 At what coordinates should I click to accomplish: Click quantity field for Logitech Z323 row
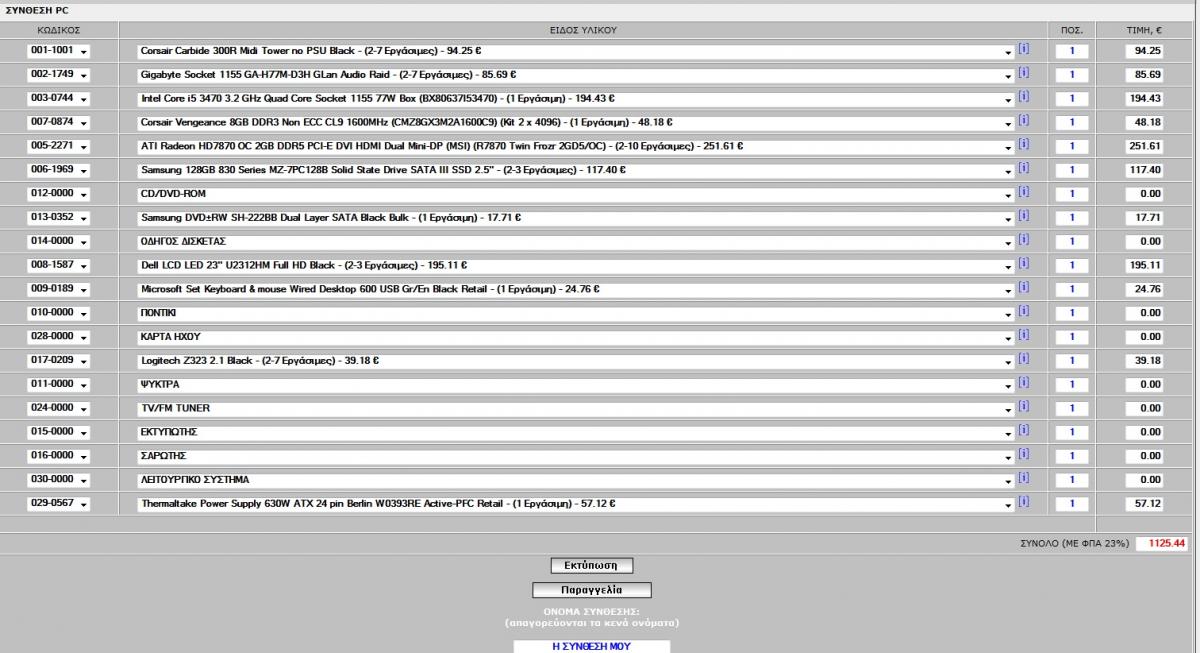coord(1072,361)
